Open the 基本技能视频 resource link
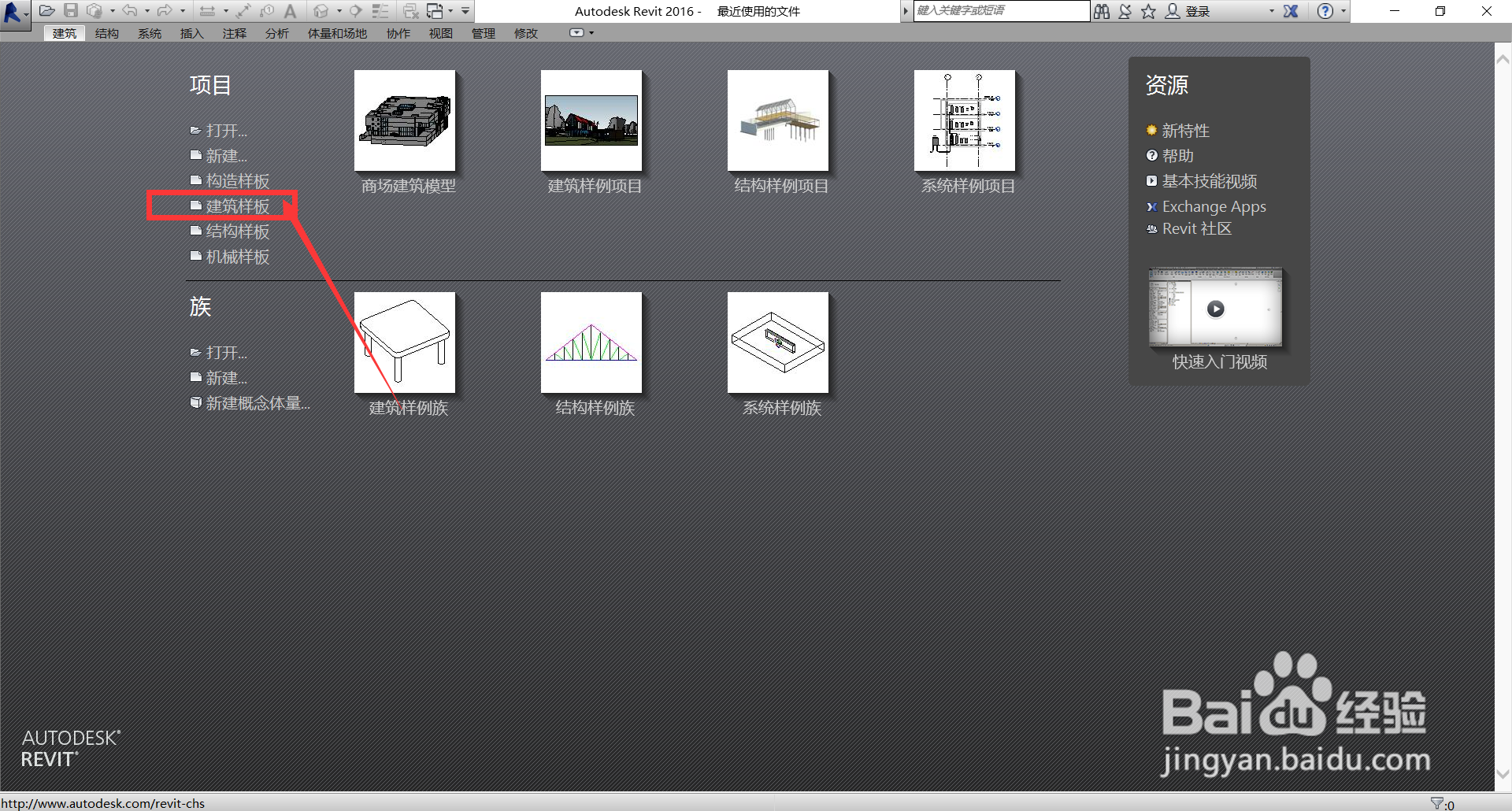 click(1202, 181)
